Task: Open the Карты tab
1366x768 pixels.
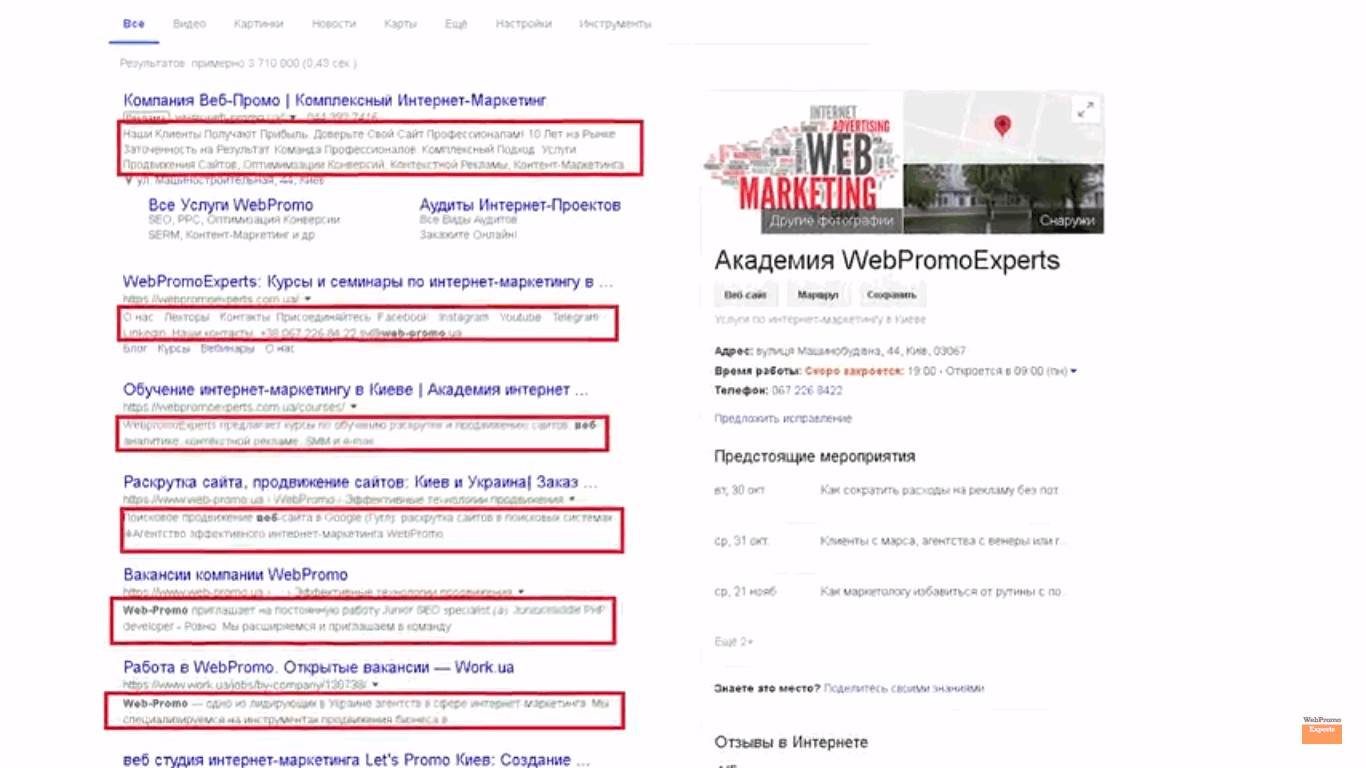Action: [x=400, y=23]
